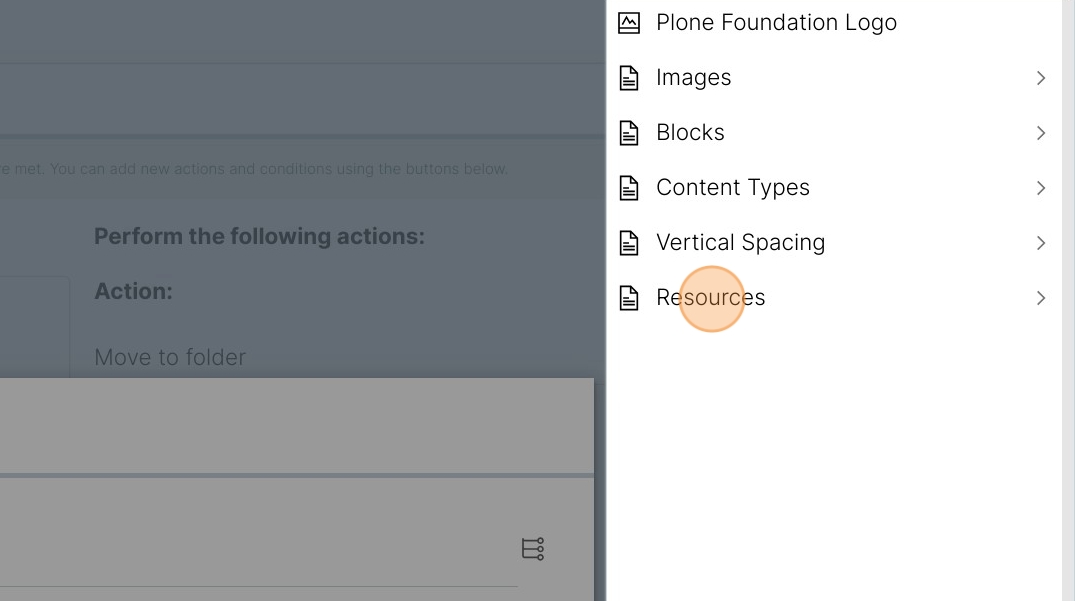The width and height of the screenshot is (1075, 601).
Task: Click the document icon next to Blocks
Action: (x=629, y=133)
